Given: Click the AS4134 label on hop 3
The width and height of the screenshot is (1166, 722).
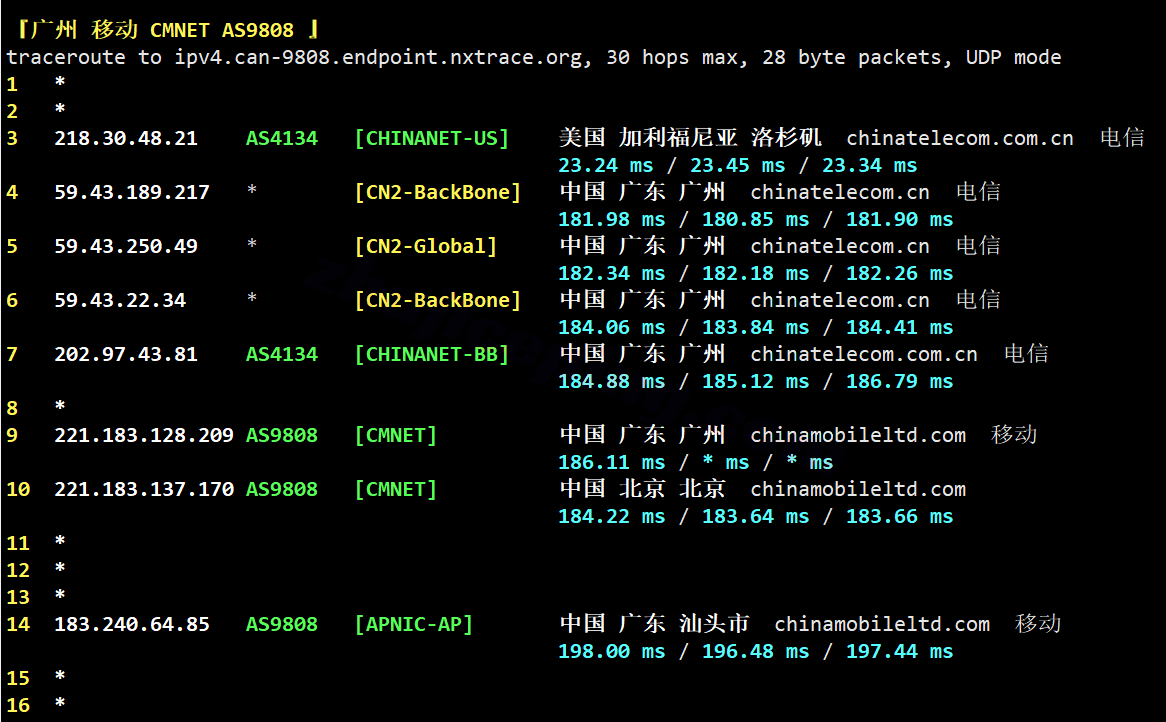Looking at the screenshot, I should [282, 138].
